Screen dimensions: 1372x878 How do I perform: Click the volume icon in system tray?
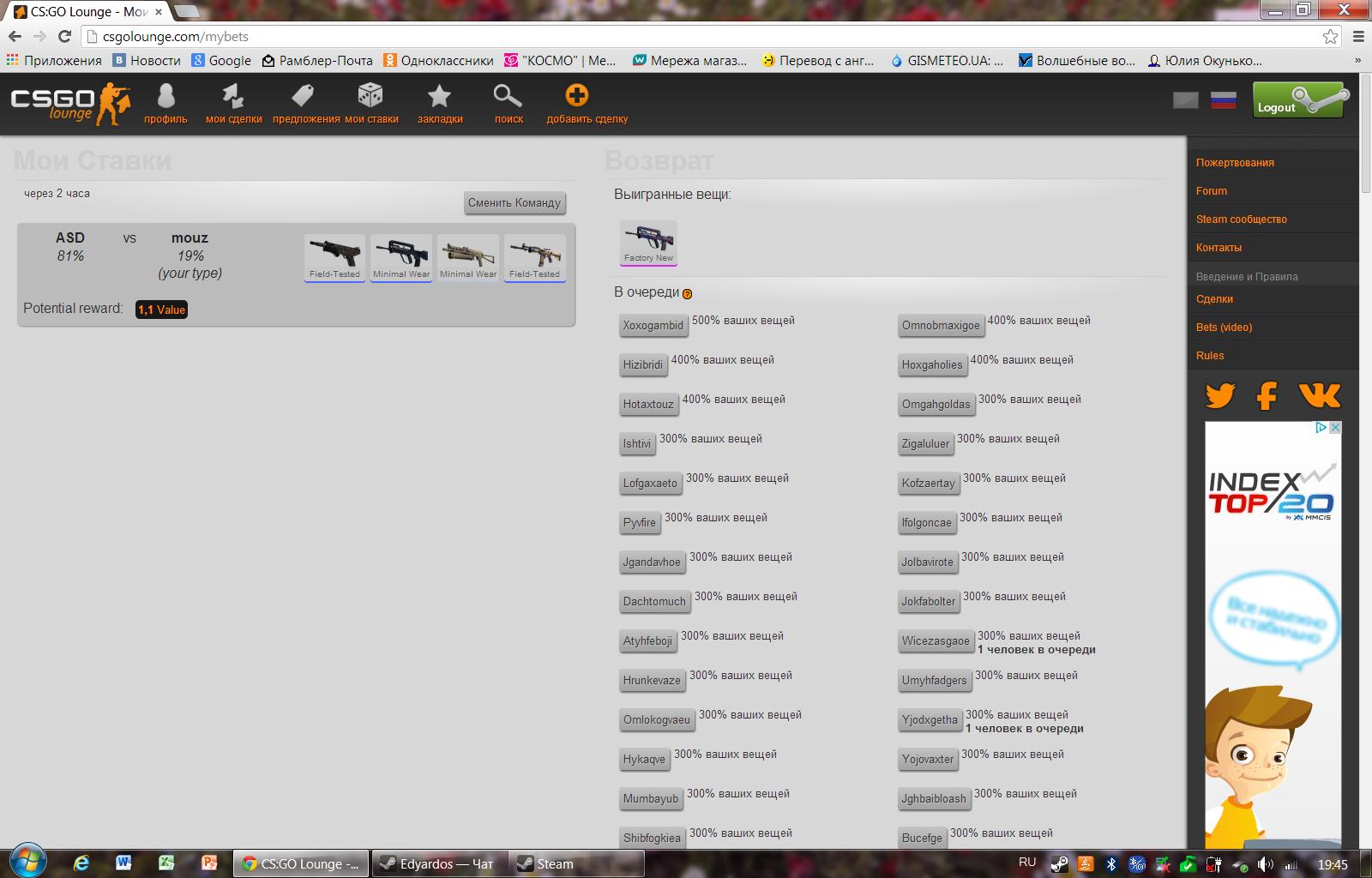pyautogui.click(x=1265, y=864)
